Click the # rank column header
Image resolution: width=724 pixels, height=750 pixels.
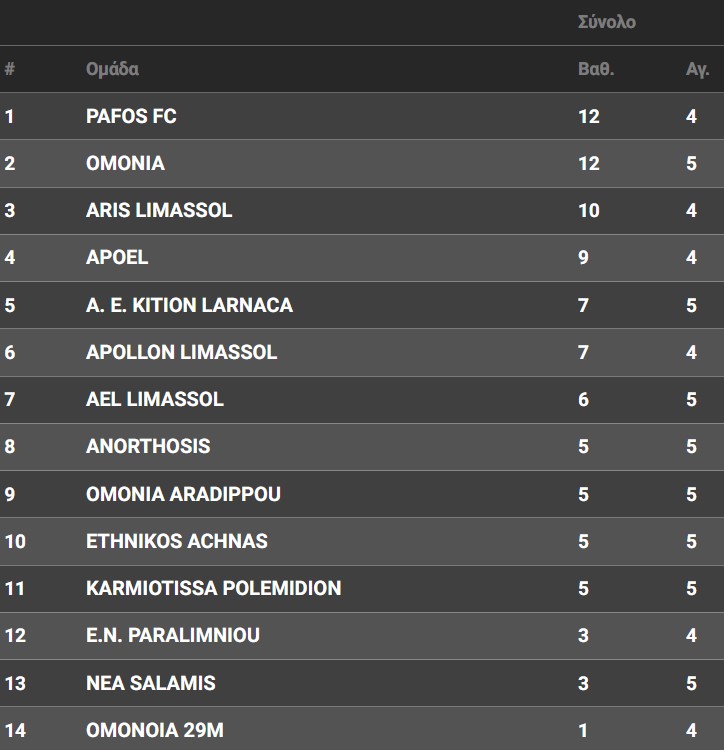pos(10,69)
